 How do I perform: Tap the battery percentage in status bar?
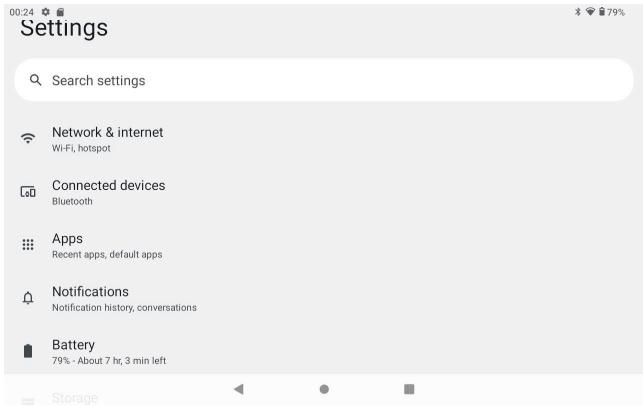point(616,12)
